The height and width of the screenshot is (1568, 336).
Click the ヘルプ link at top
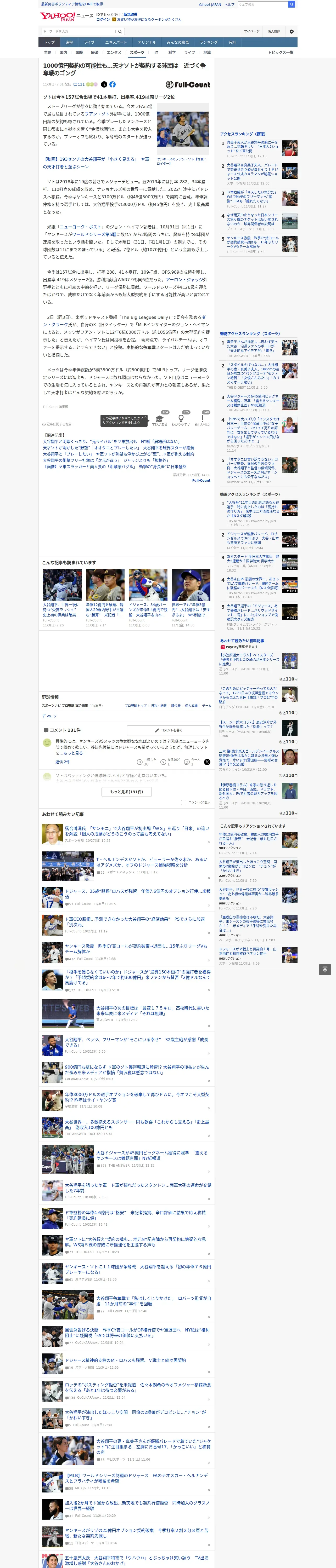229,4
